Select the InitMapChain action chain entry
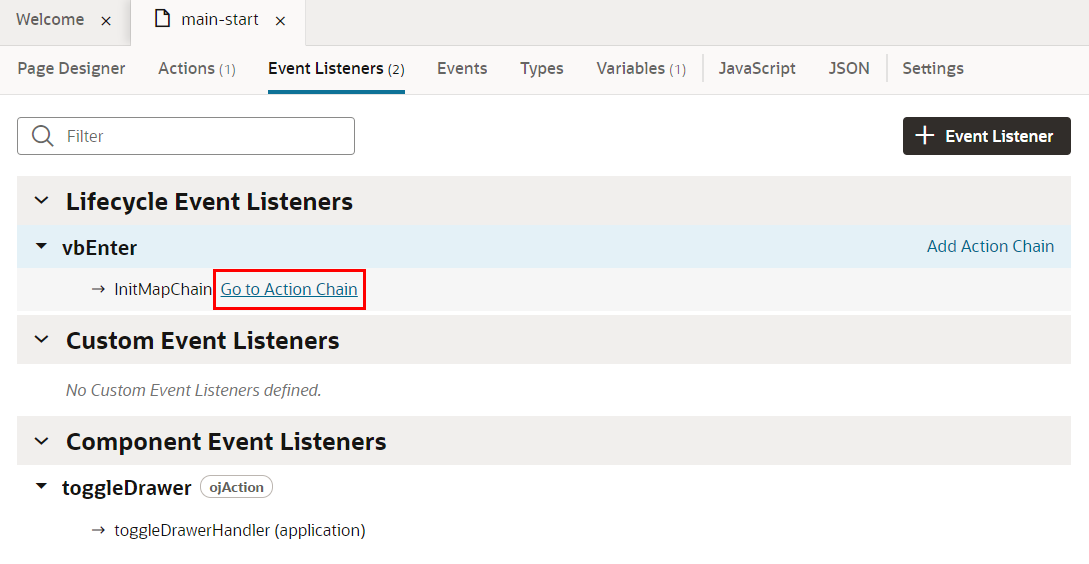This screenshot has height=564, width=1089. pyautogui.click(x=163, y=289)
